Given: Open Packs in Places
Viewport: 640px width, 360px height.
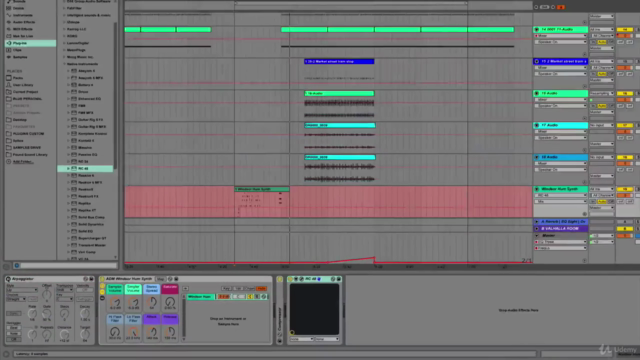Looking at the screenshot, I should (18, 78).
